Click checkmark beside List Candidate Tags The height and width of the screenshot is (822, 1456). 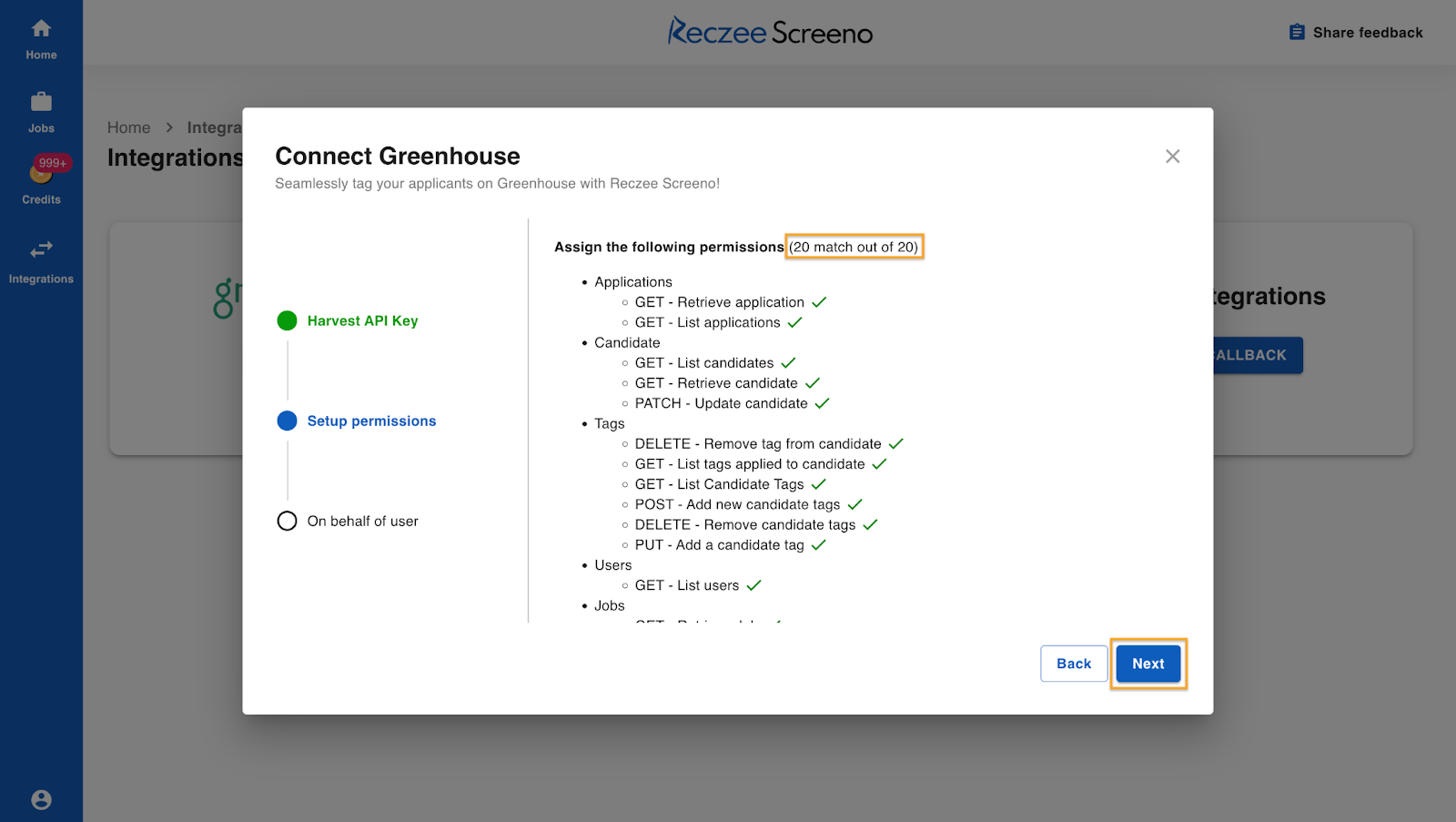click(818, 484)
